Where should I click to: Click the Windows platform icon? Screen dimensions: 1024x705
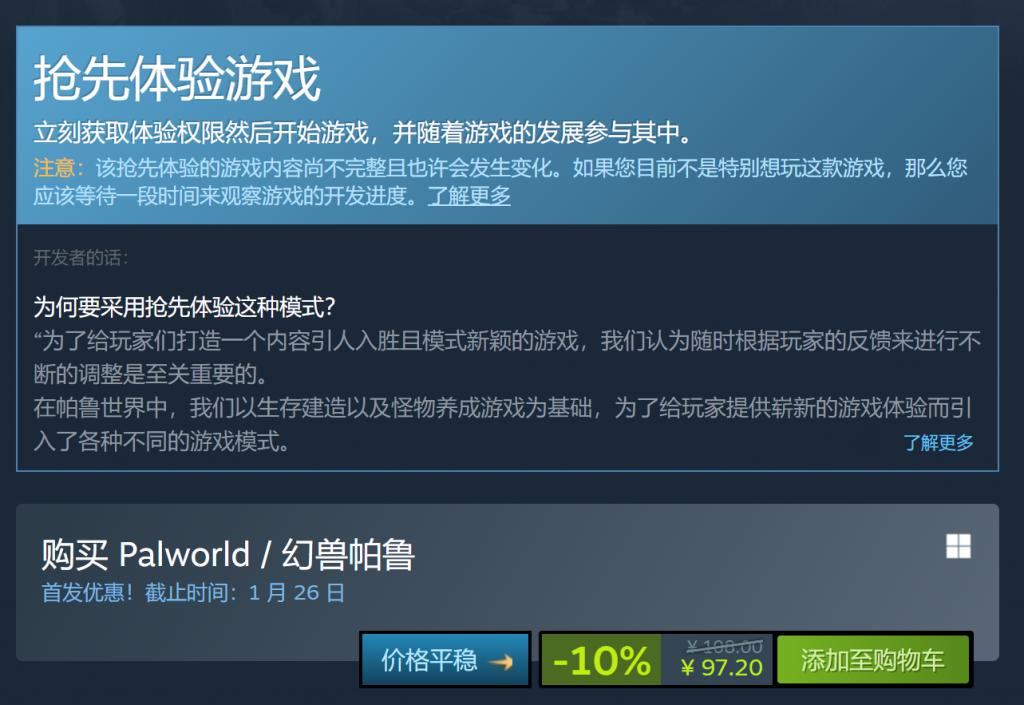point(958,546)
